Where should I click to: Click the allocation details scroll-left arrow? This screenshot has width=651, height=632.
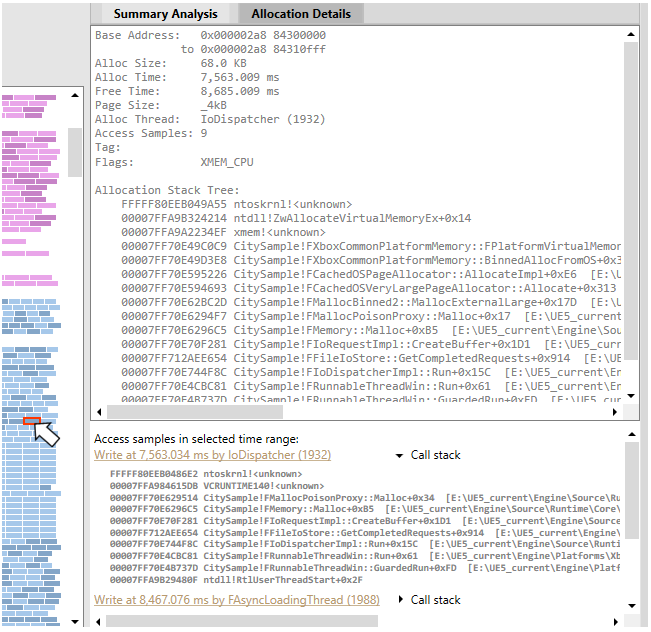[99, 412]
